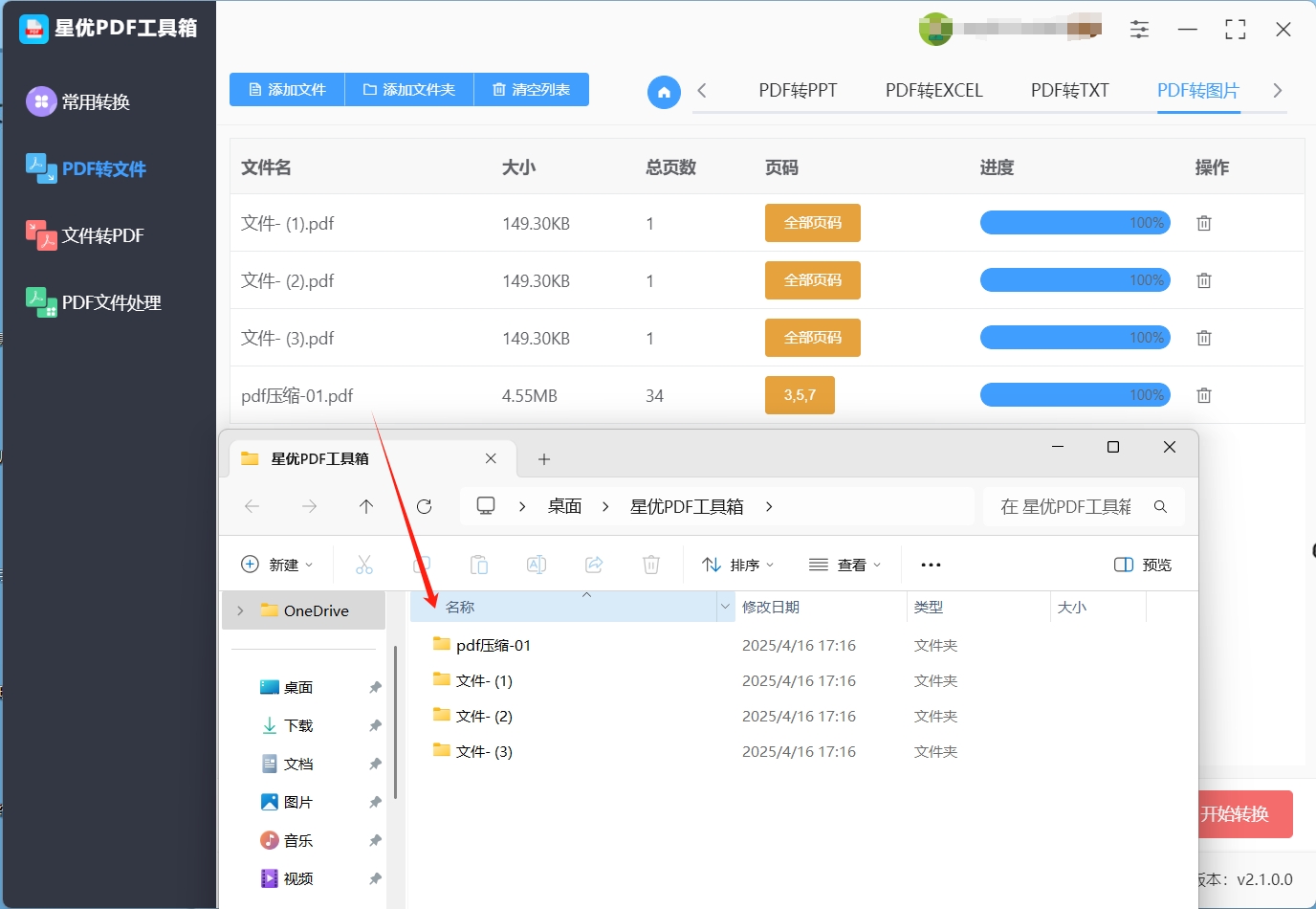This screenshot has height=909, width=1316.
Task: Sort by 类型 column header
Action: point(929,607)
